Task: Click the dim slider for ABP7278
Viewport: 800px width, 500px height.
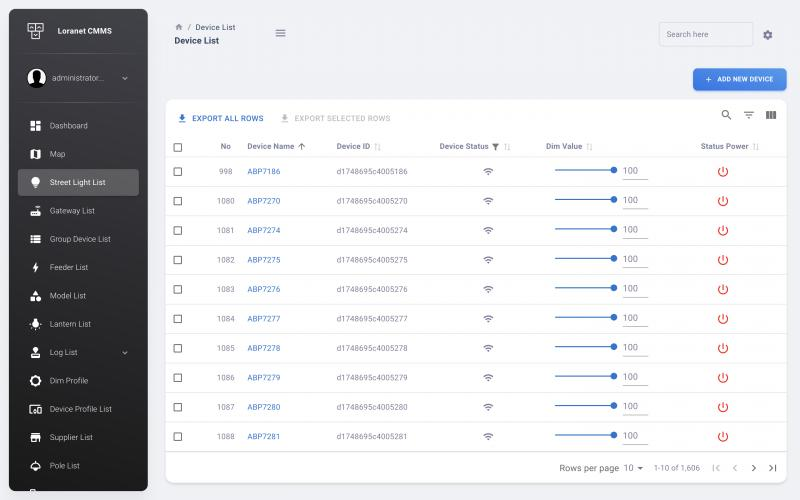Action: [x=585, y=348]
